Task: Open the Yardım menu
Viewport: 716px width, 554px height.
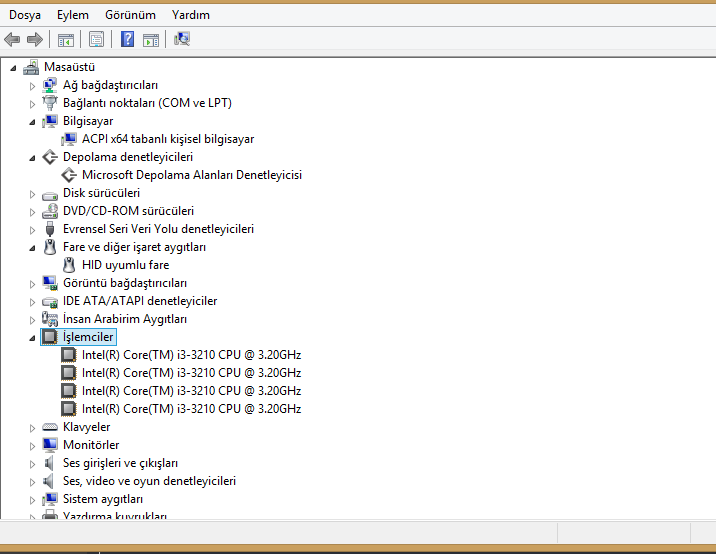Action: (191, 15)
